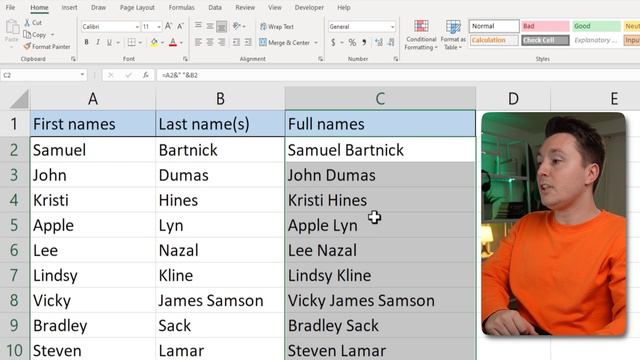640x360 pixels.
Task: Apply the Calculation cell style
Action: point(494,40)
